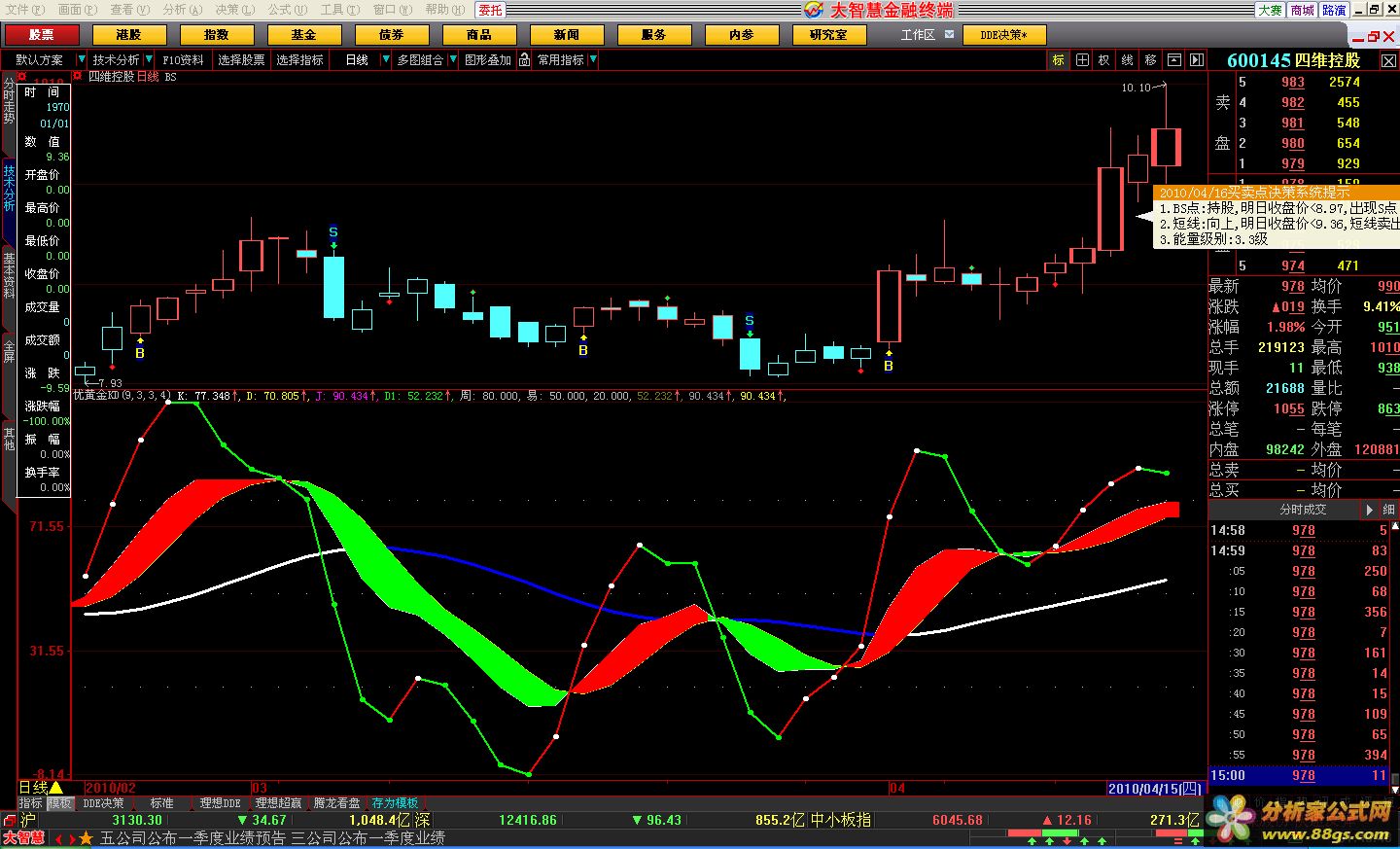1400x849 pixels.
Task: Open the 日线 period dropdown
Action: 386,59
